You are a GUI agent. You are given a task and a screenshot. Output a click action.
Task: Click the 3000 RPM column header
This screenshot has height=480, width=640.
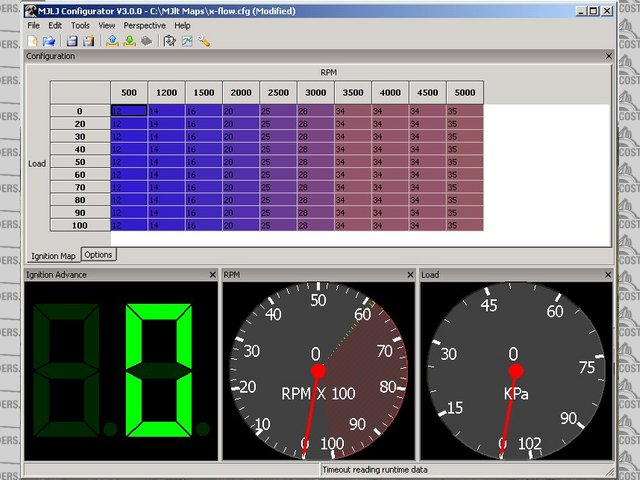tap(316, 93)
